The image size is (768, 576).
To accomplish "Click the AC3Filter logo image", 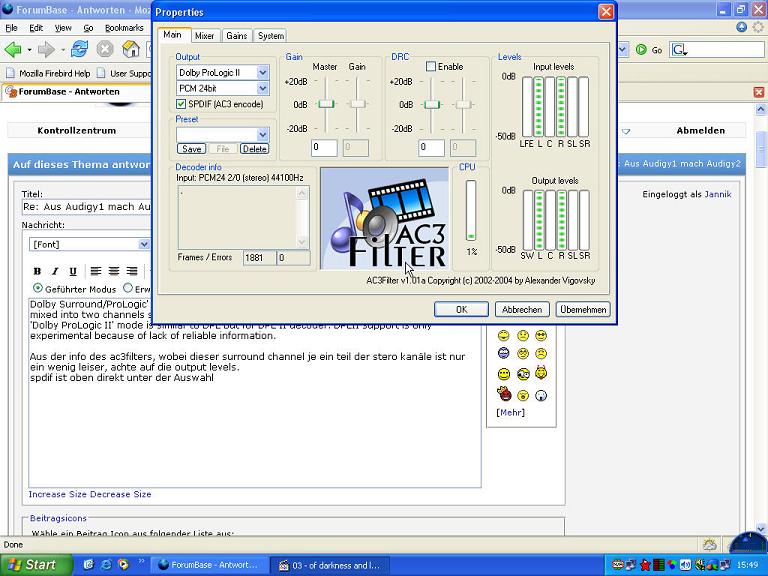I will point(384,218).
